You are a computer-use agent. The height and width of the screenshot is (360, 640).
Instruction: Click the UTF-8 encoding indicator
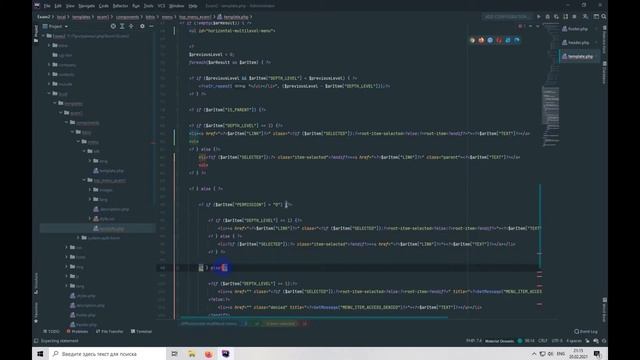click(557, 341)
